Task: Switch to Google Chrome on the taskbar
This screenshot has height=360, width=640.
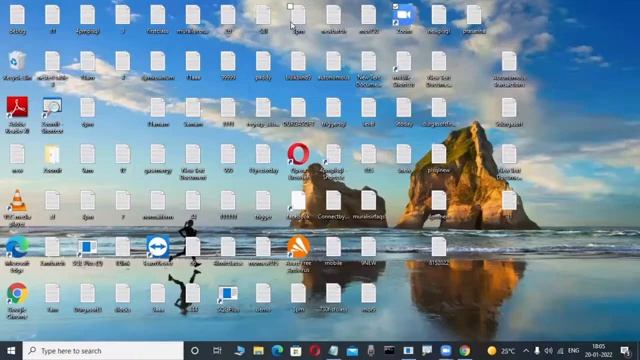Action: click(x=464, y=351)
